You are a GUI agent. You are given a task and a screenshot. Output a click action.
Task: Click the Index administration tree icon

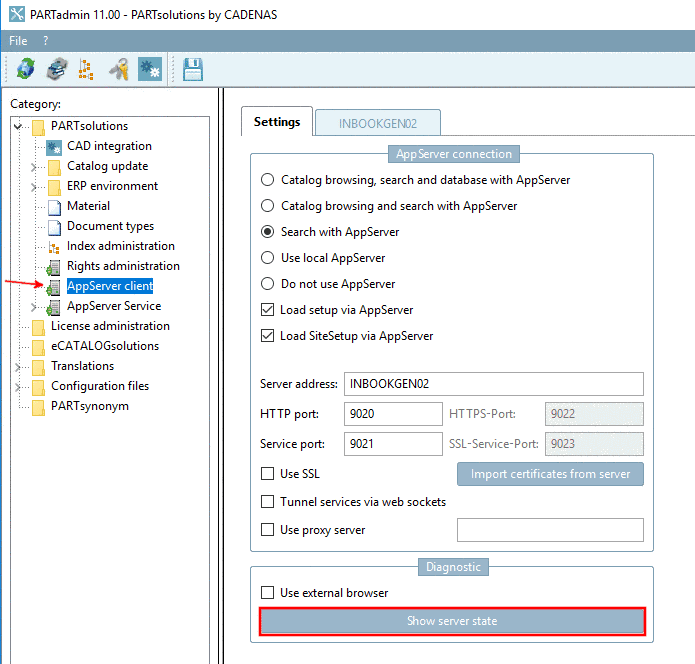(54, 247)
